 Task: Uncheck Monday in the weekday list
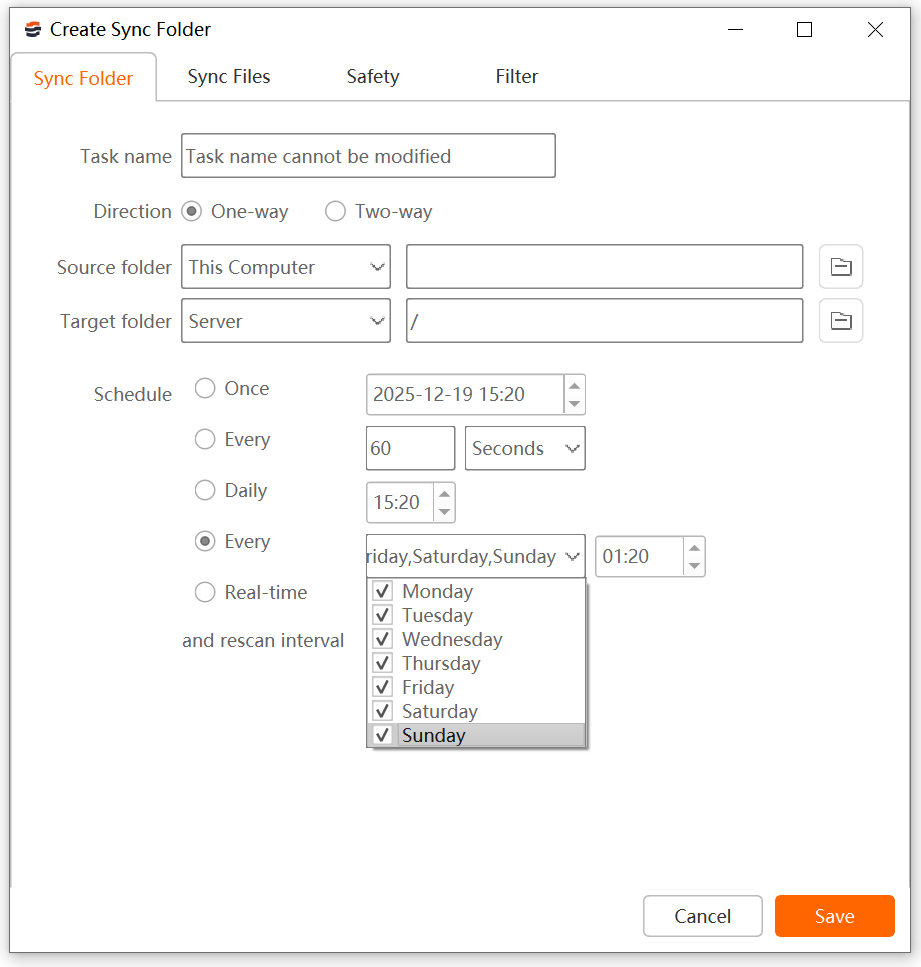click(x=382, y=591)
